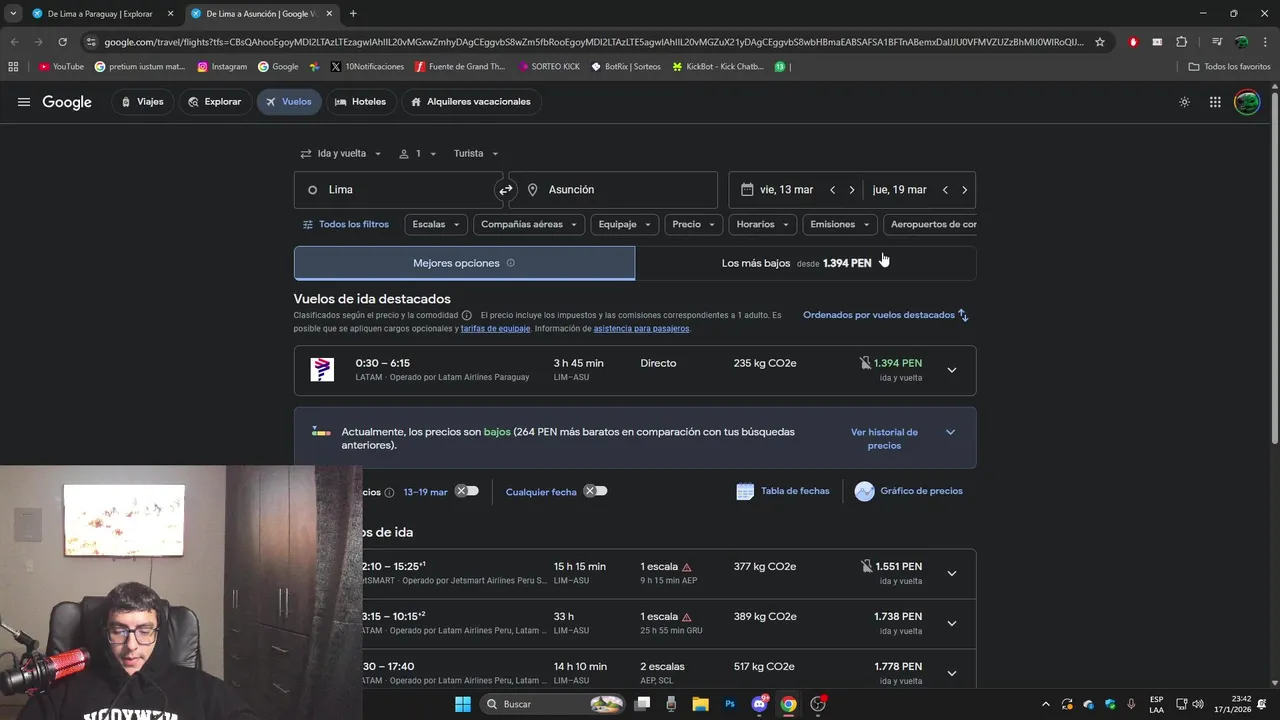Screen dimensions: 1280x720
Task: Open the Equipaje filter dropdown
Action: pos(625,225)
